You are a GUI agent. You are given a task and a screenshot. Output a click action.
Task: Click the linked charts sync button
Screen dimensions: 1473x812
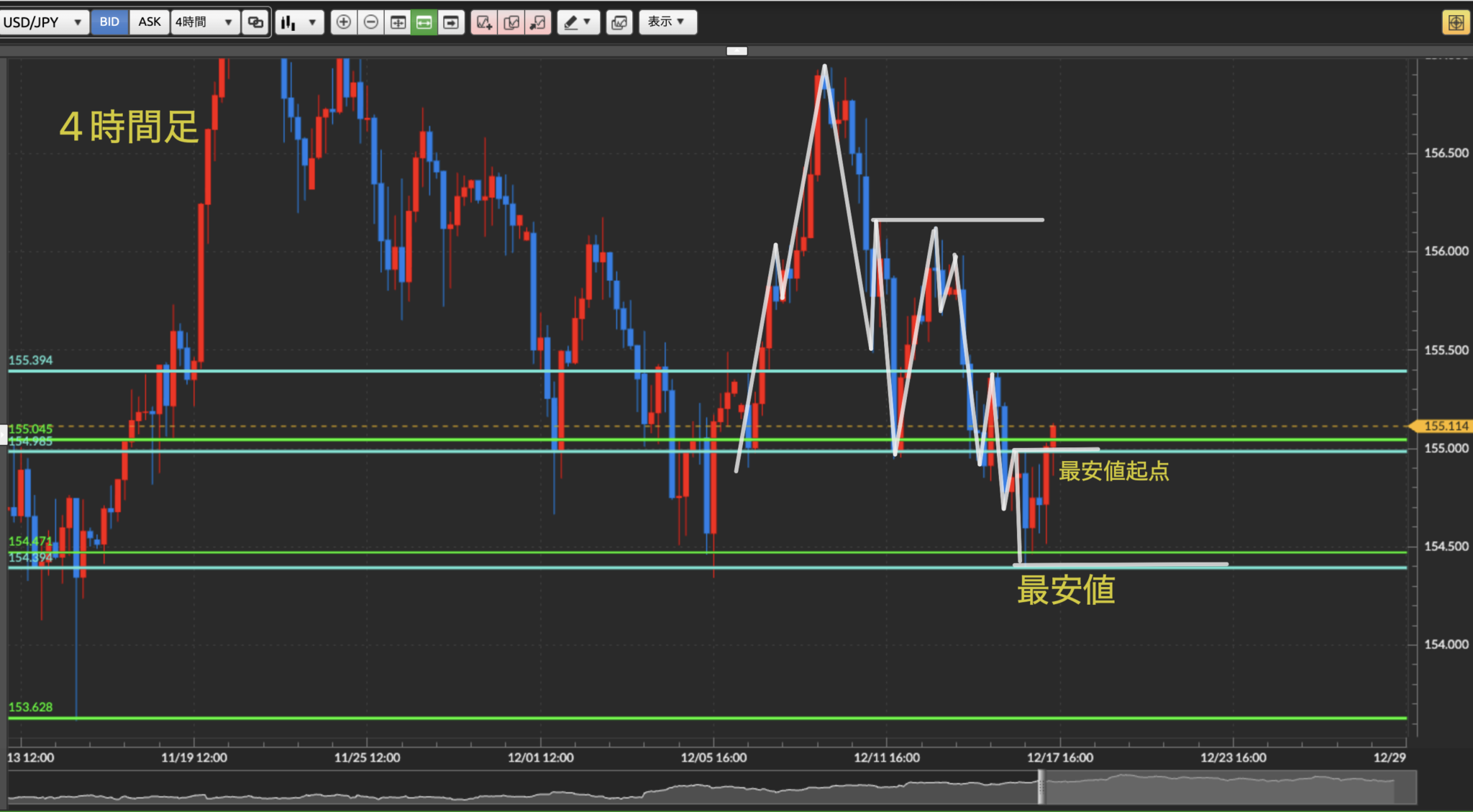pyautogui.click(x=255, y=22)
